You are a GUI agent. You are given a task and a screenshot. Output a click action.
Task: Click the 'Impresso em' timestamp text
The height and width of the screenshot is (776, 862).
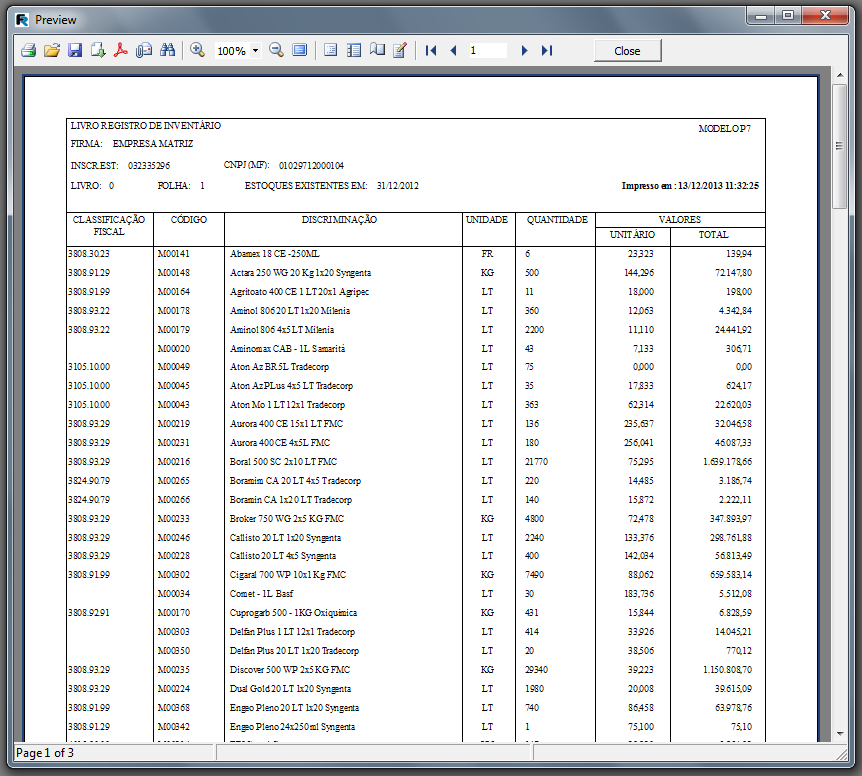690,186
